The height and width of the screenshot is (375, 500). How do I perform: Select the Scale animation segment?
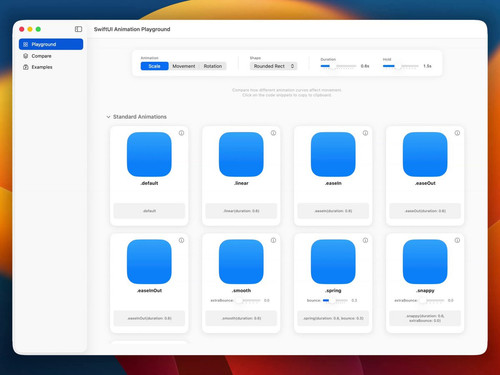154,66
